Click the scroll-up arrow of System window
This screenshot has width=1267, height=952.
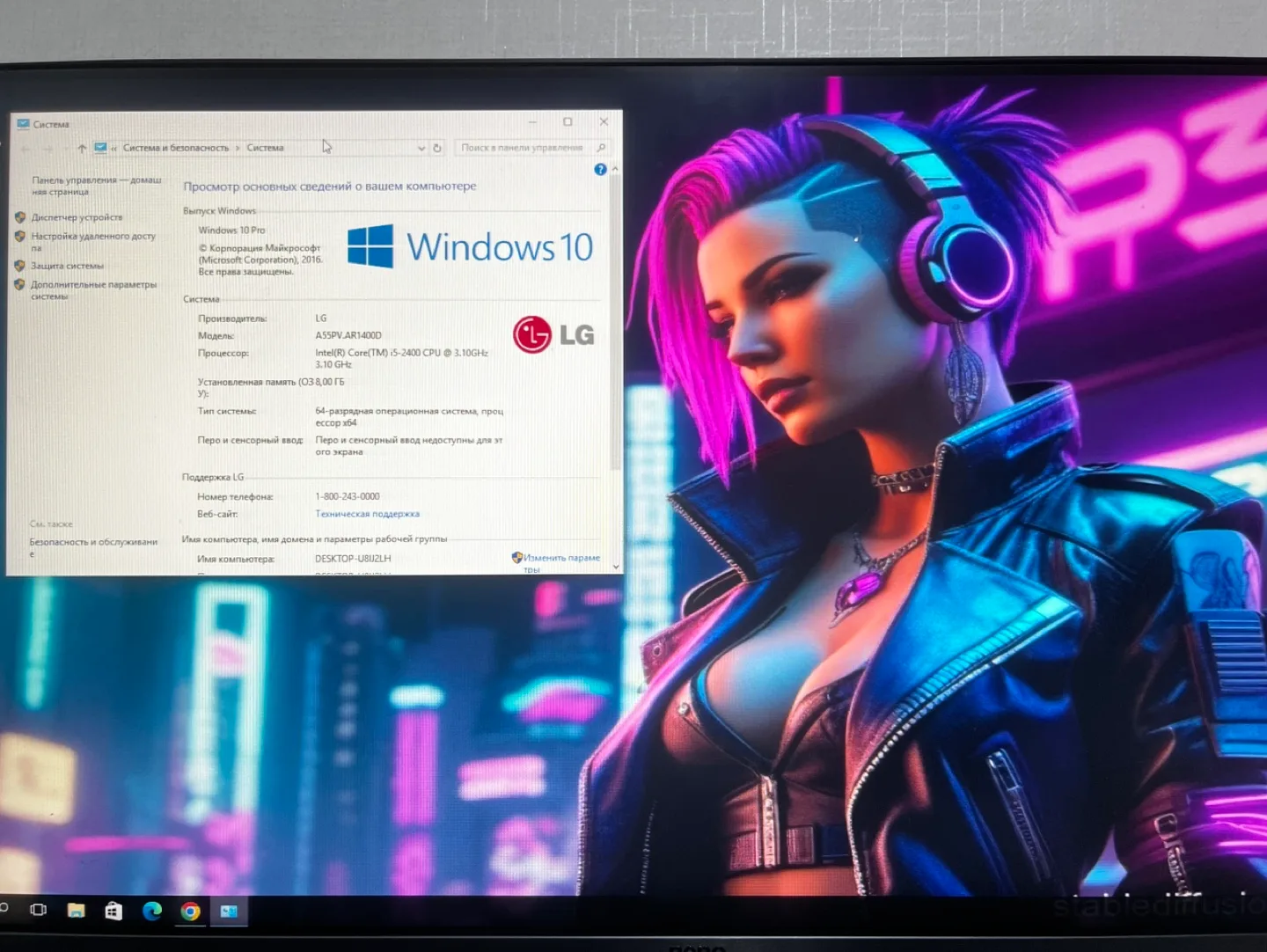pyautogui.click(x=615, y=168)
